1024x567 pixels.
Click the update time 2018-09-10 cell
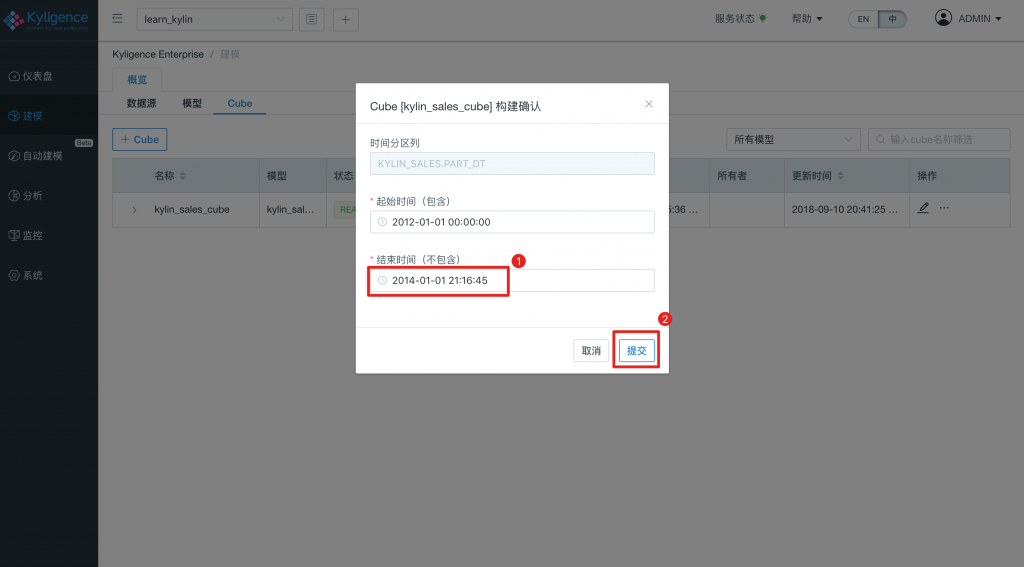(844, 210)
